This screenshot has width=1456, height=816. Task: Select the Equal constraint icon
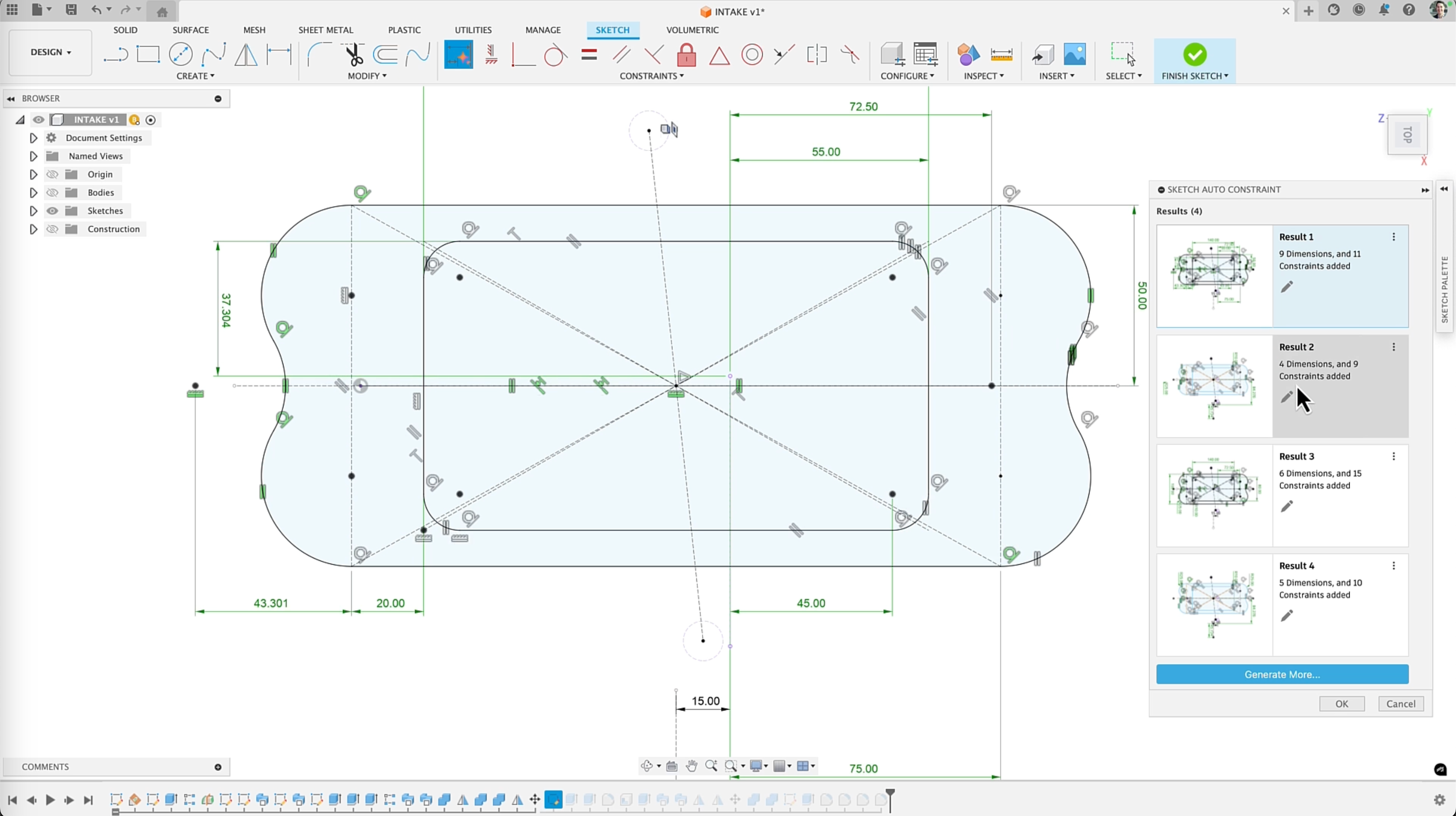point(589,55)
